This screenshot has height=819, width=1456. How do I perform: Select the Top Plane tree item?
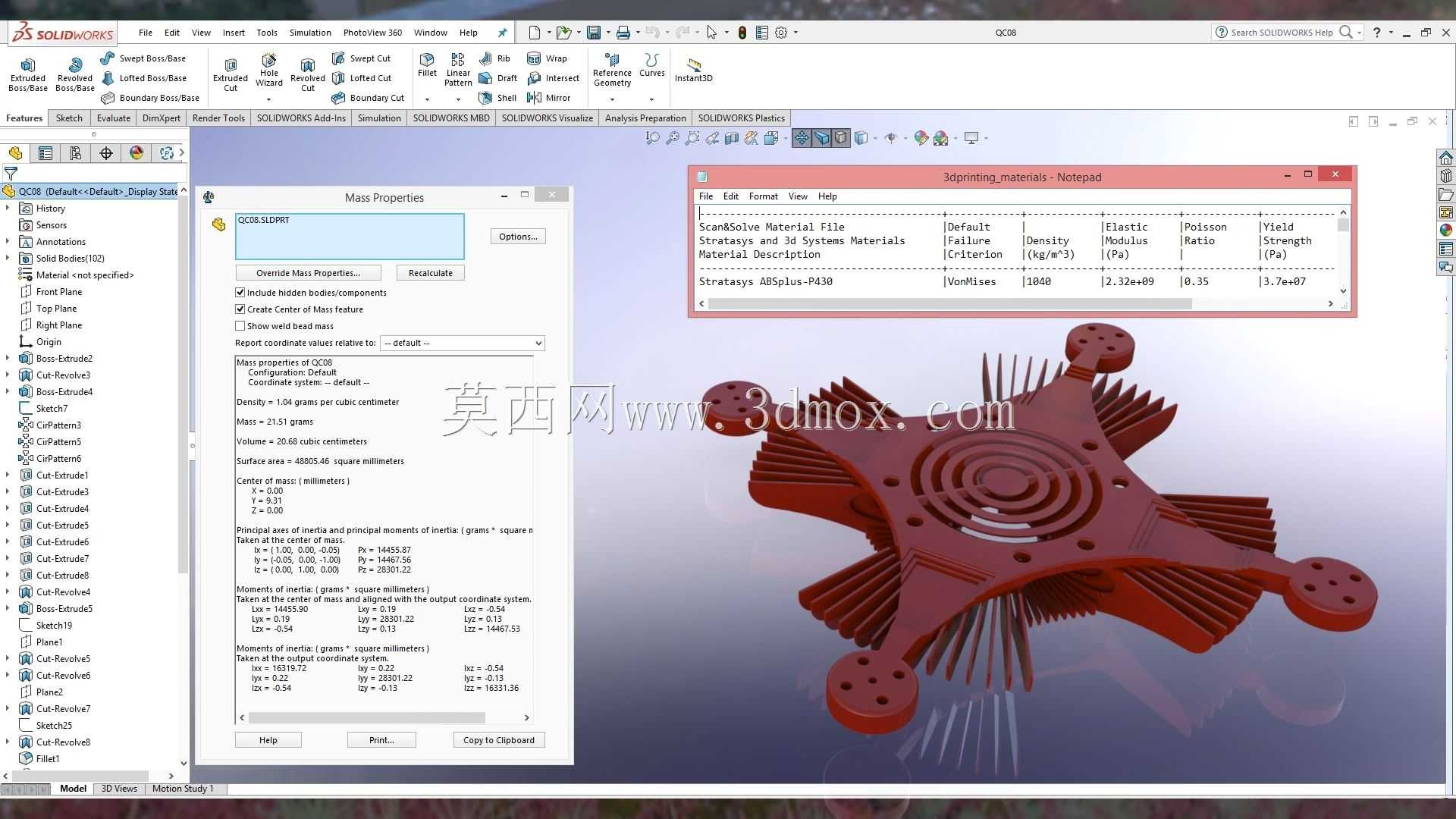click(56, 309)
